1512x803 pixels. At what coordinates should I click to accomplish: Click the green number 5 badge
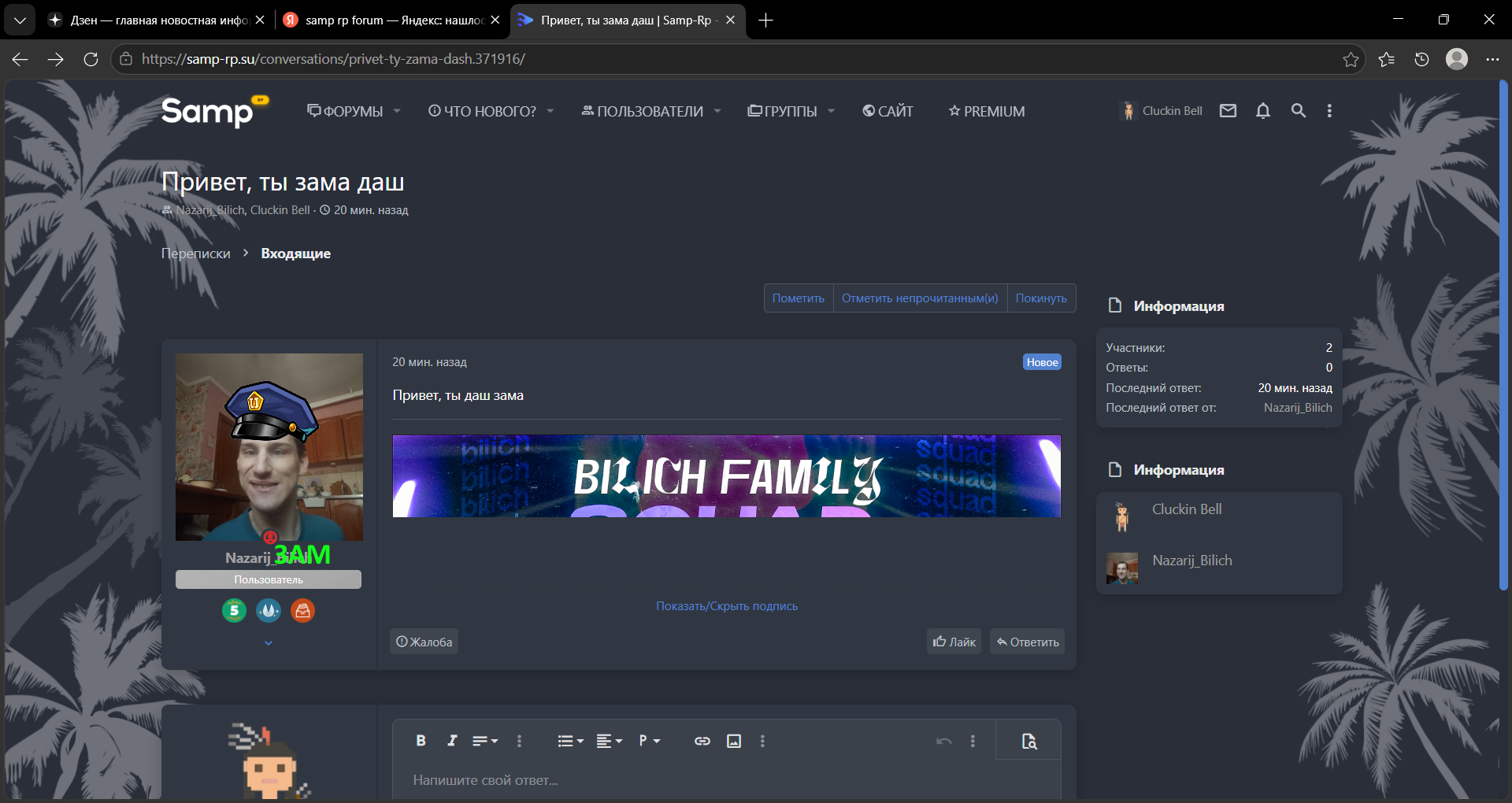234,610
